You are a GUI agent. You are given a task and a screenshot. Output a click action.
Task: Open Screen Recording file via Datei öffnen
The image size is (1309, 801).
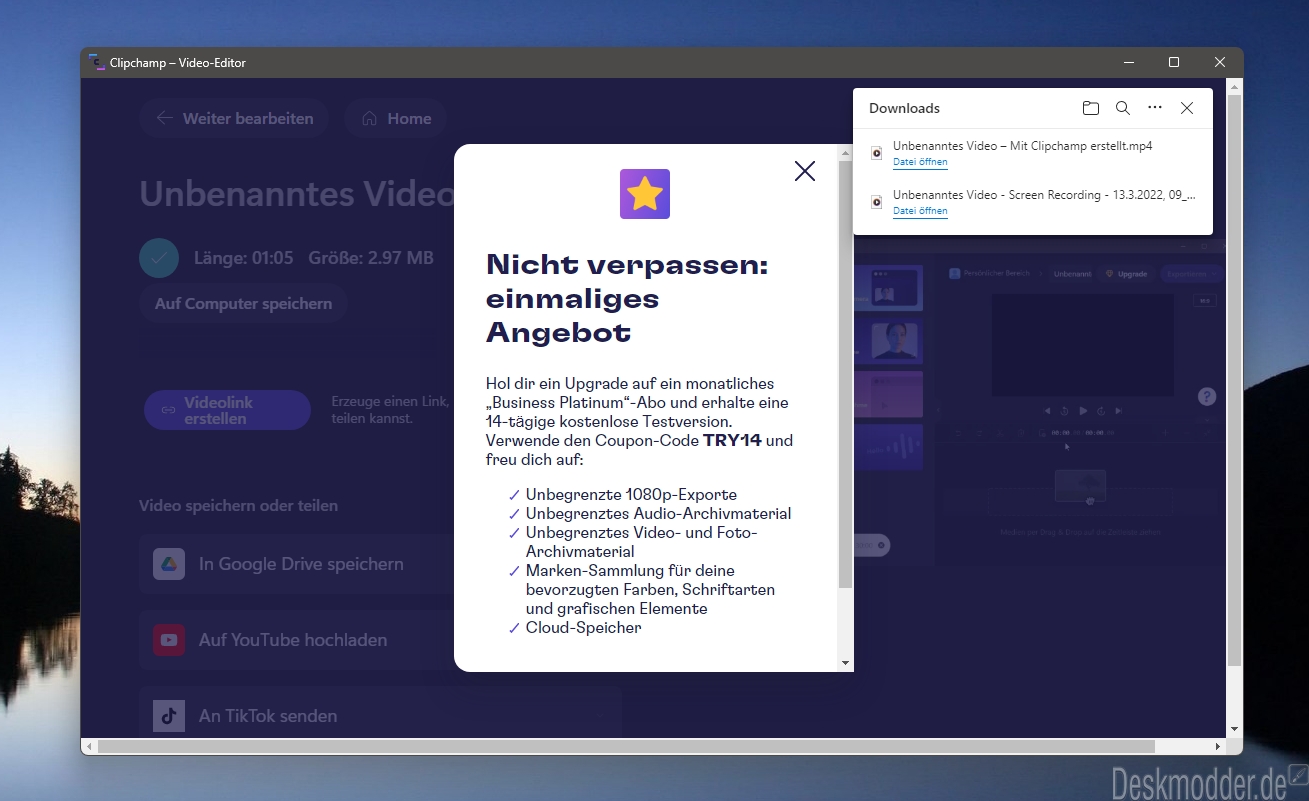(x=920, y=211)
